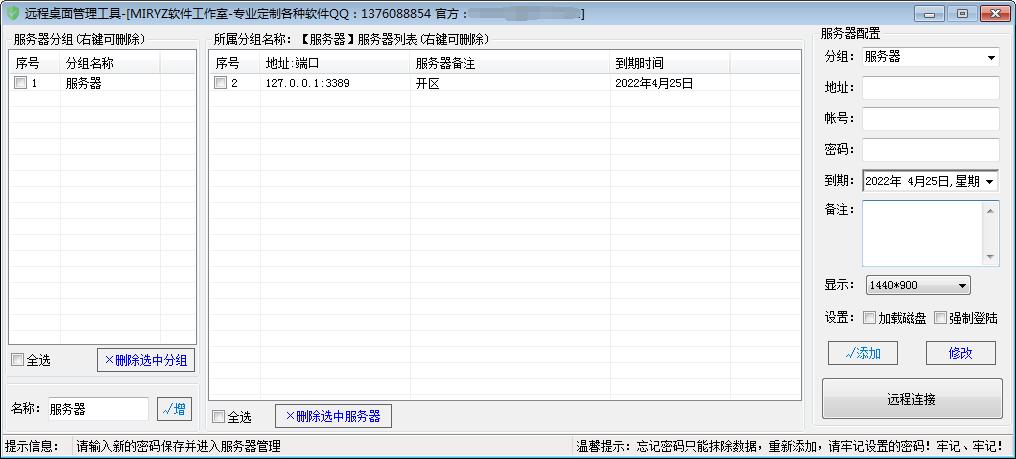
Task: Close the 远程桌面管理工具 window
Action: pos(996,14)
